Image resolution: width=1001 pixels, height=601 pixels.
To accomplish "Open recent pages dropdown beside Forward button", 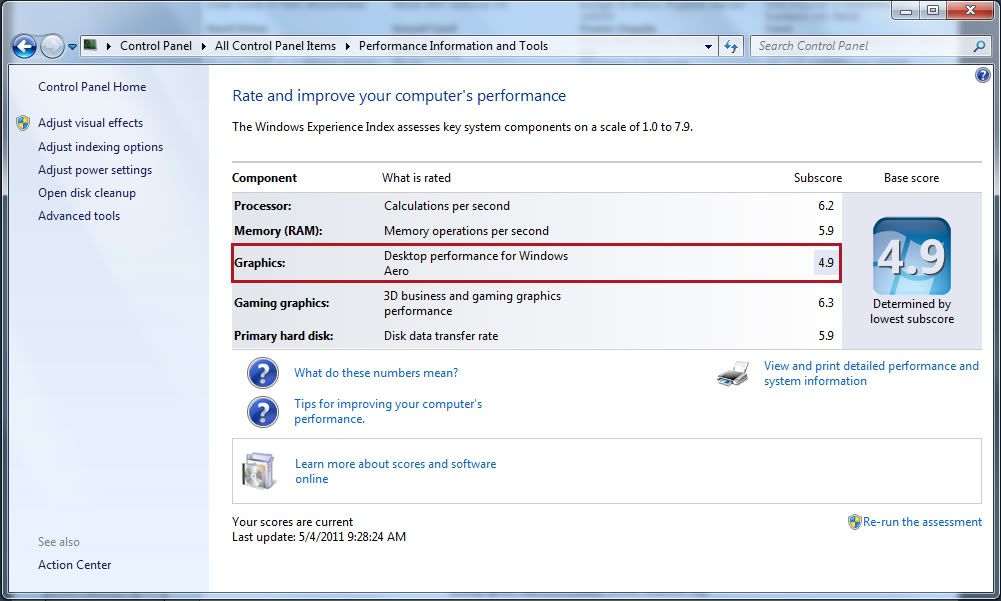I will pyautogui.click(x=72, y=47).
